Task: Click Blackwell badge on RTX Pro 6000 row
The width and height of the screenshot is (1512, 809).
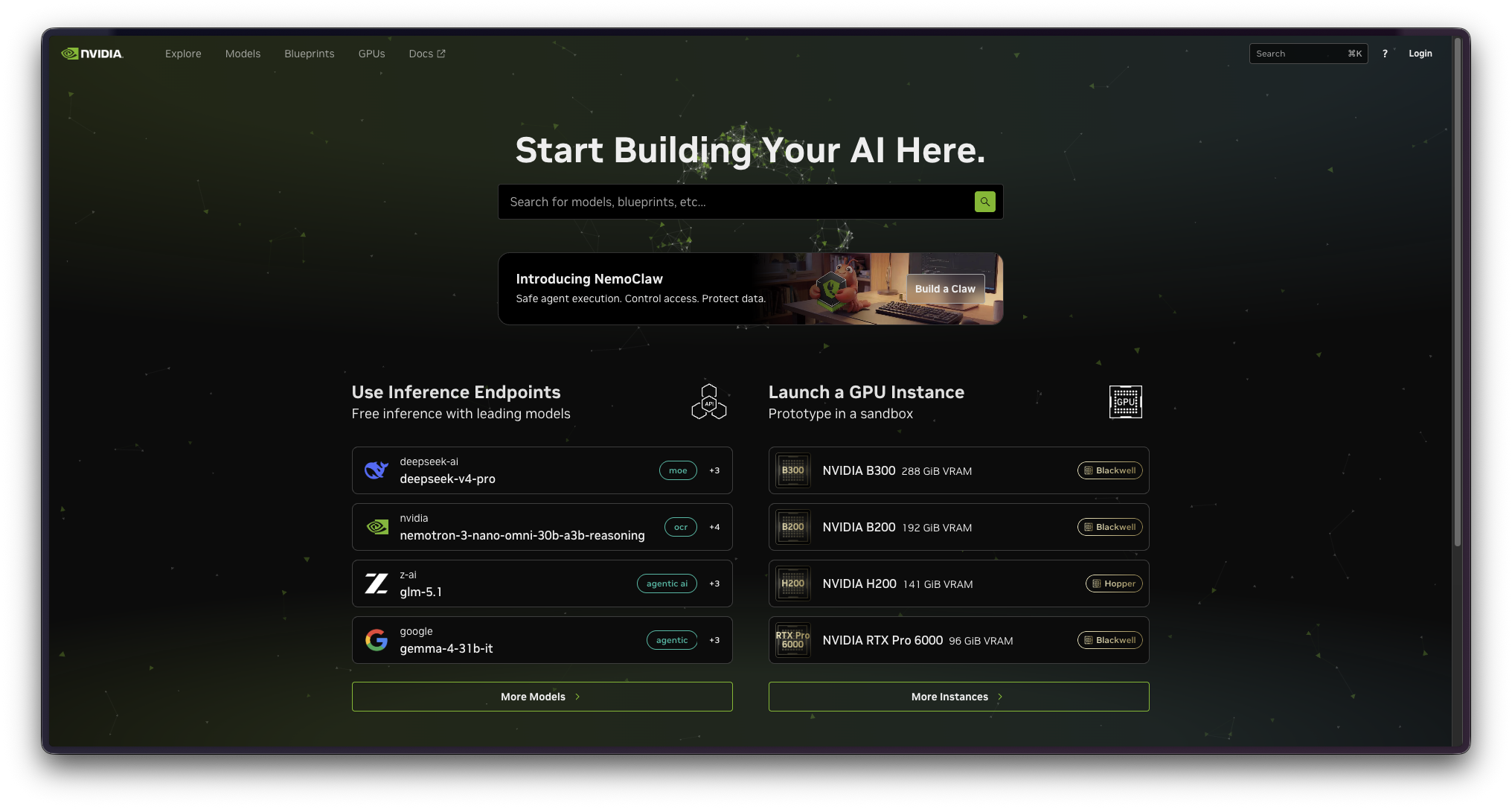Action: (1109, 640)
